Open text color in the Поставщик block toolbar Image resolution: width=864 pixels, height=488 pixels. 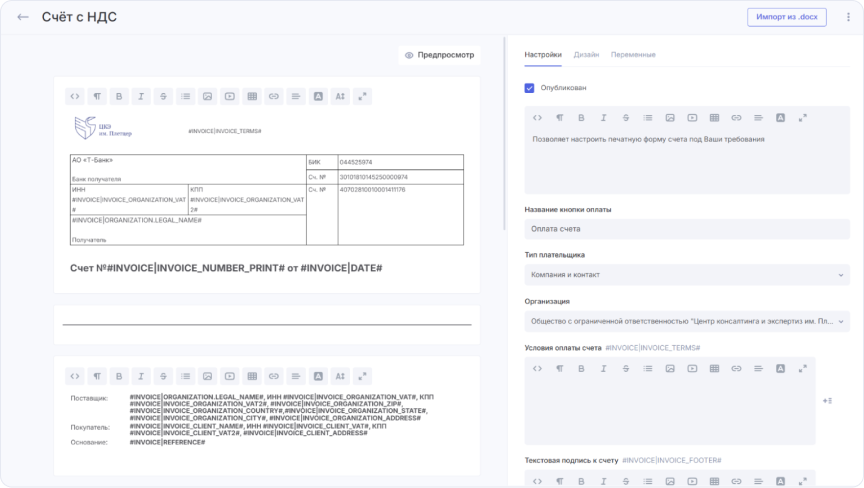pyautogui.click(x=318, y=376)
